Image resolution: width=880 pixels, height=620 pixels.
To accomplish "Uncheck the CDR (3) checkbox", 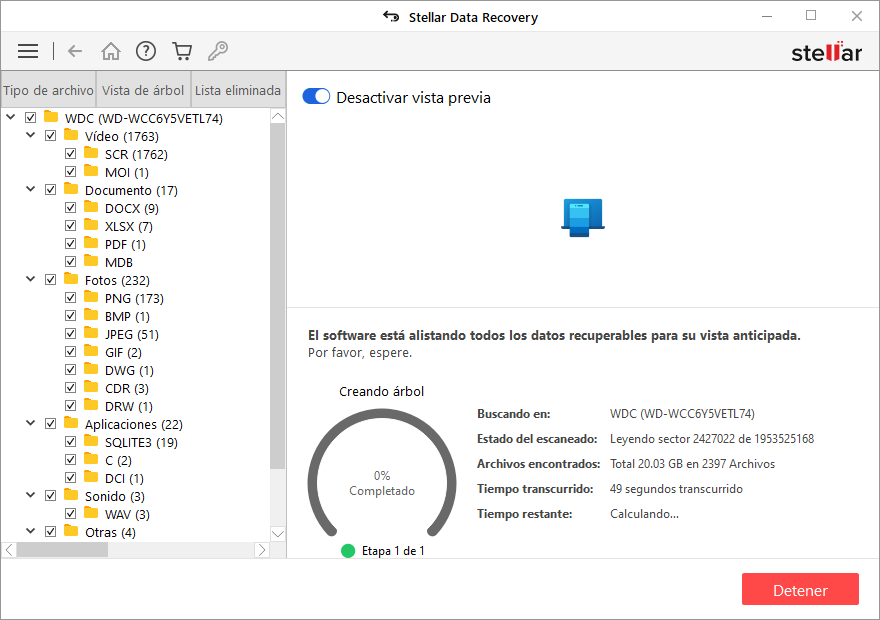I will click(70, 388).
